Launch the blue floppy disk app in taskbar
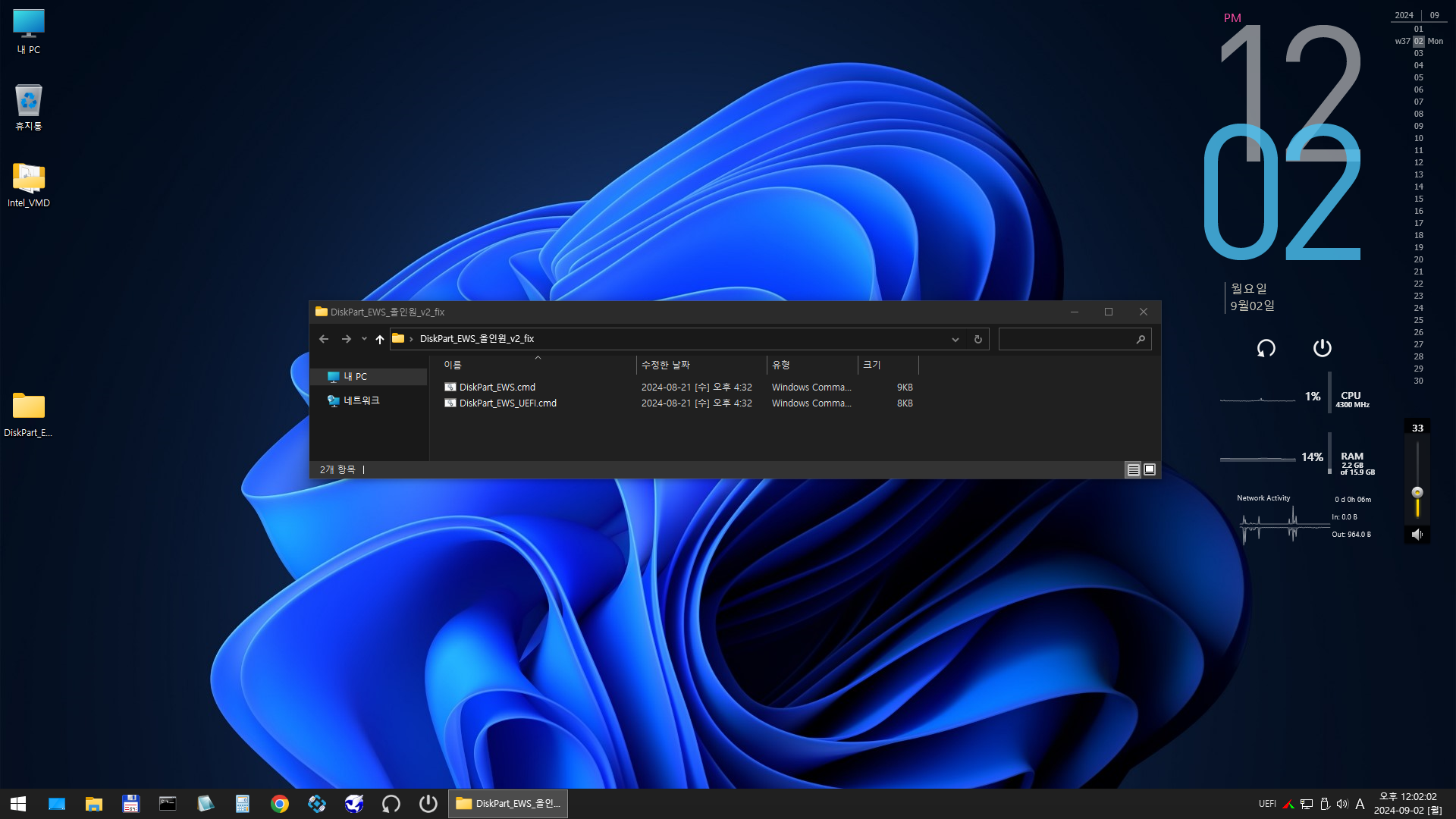 [131, 804]
